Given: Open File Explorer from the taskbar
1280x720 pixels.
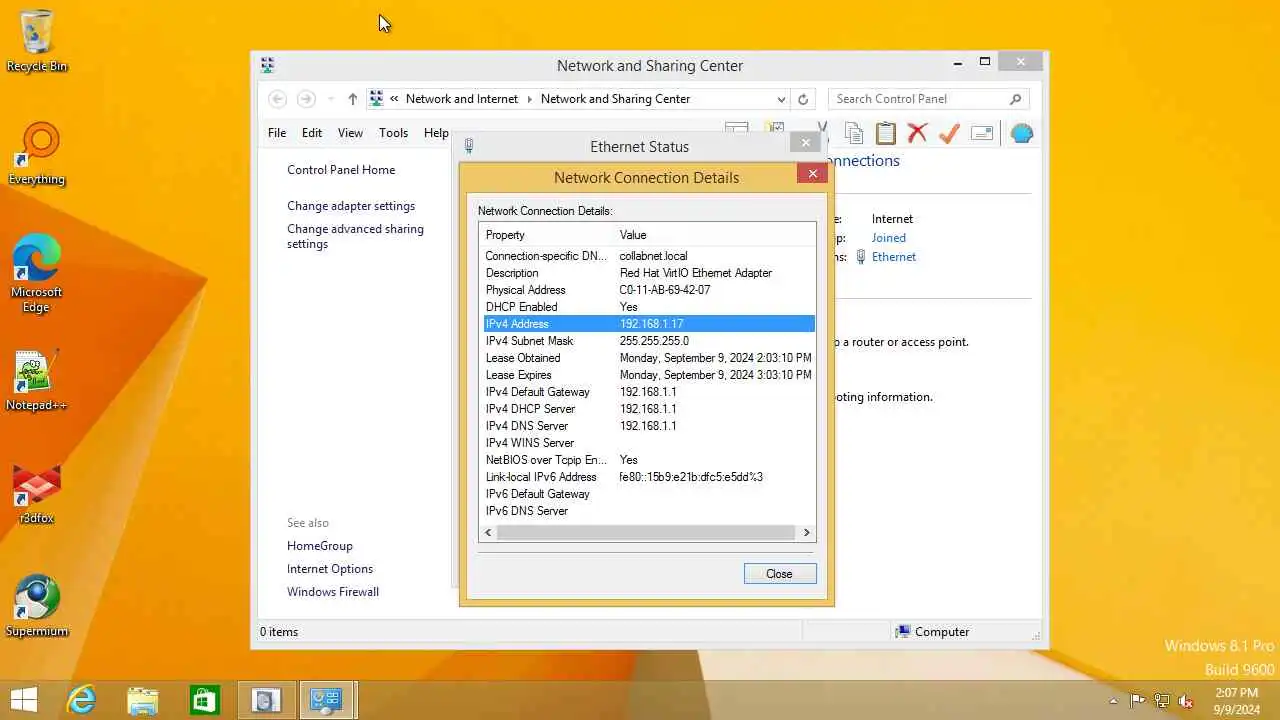Looking at the screenshot, I should (x=142, y=700).
